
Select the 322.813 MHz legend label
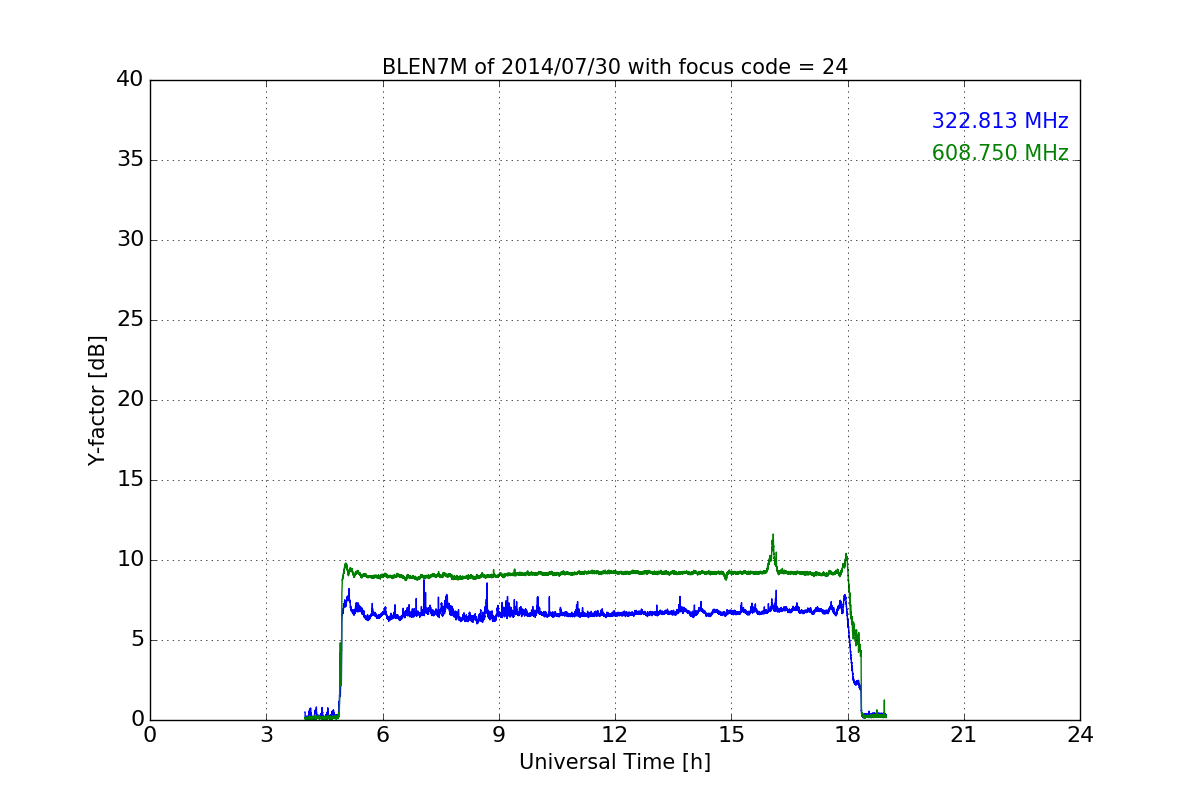(1000, 121)
